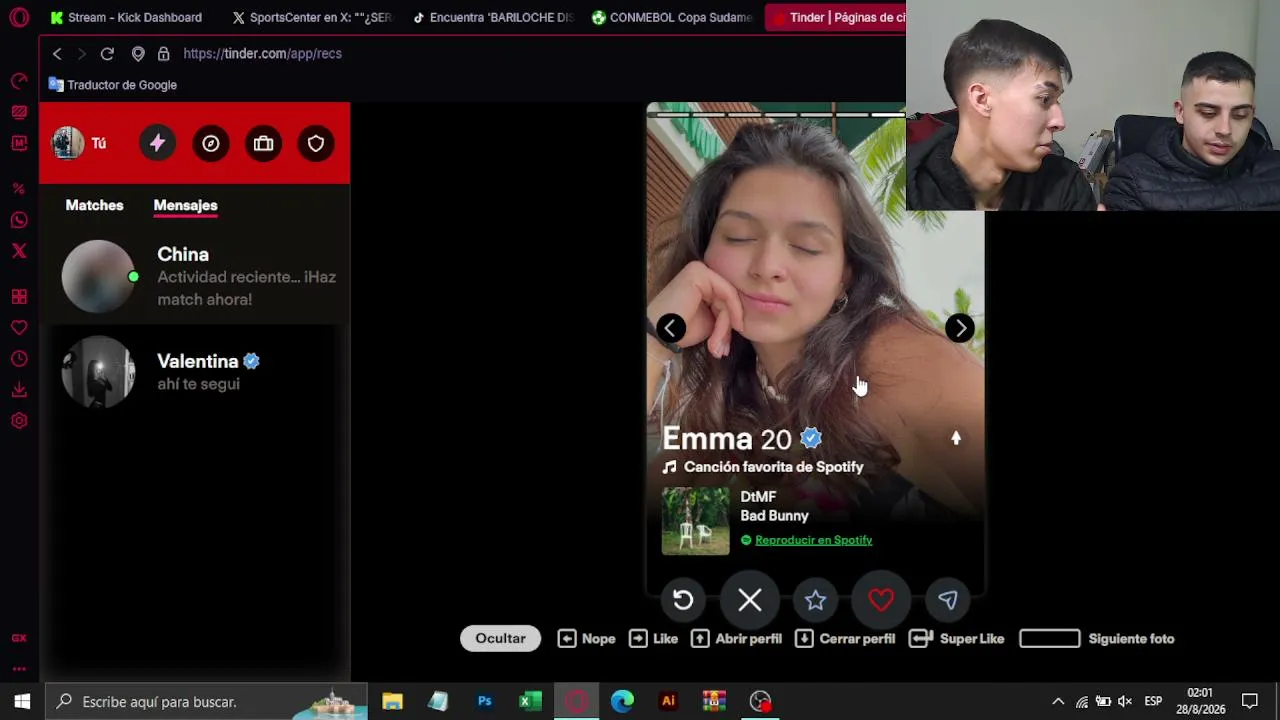The image size is (1280, 720).
Task: Click the VPN location pin icon
Action: click(x=138, y=54)
